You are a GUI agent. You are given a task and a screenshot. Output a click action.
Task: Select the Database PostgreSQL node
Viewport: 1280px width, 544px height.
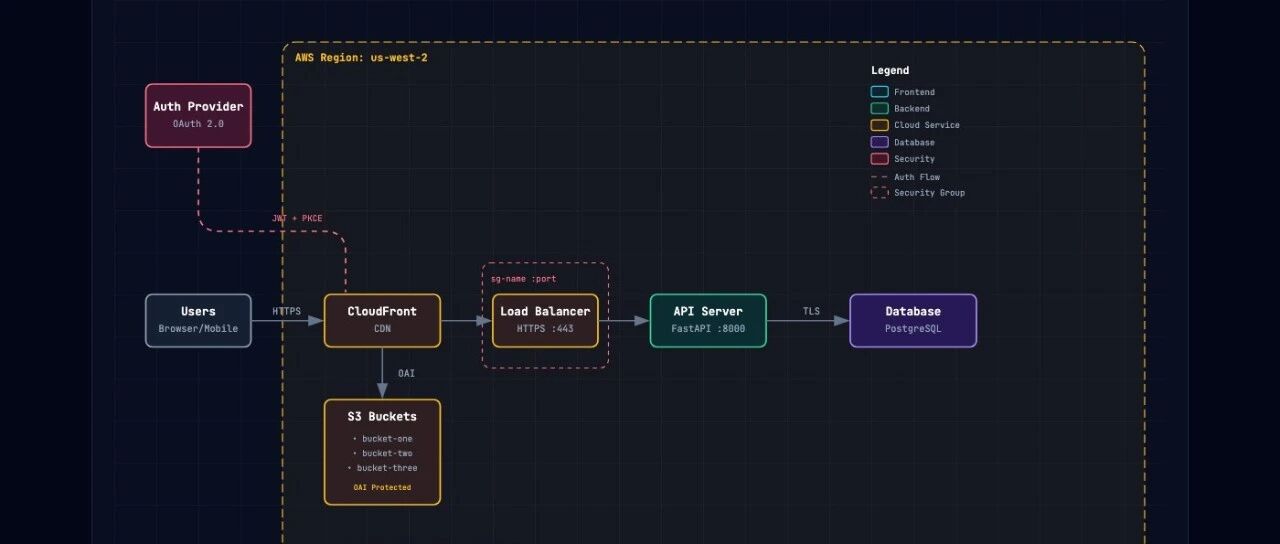click(913, 320)
